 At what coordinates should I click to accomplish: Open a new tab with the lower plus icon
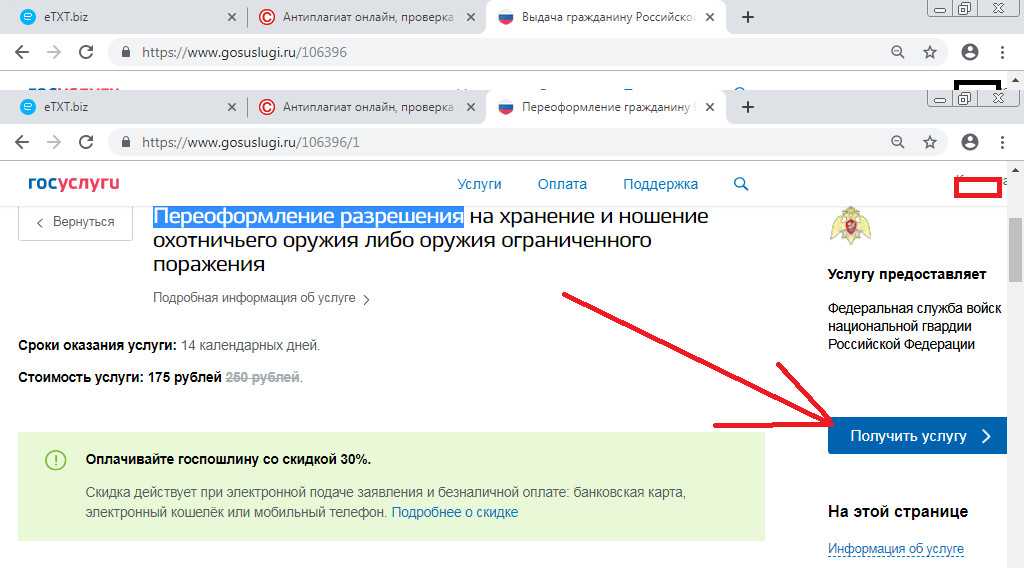point(748,106)
